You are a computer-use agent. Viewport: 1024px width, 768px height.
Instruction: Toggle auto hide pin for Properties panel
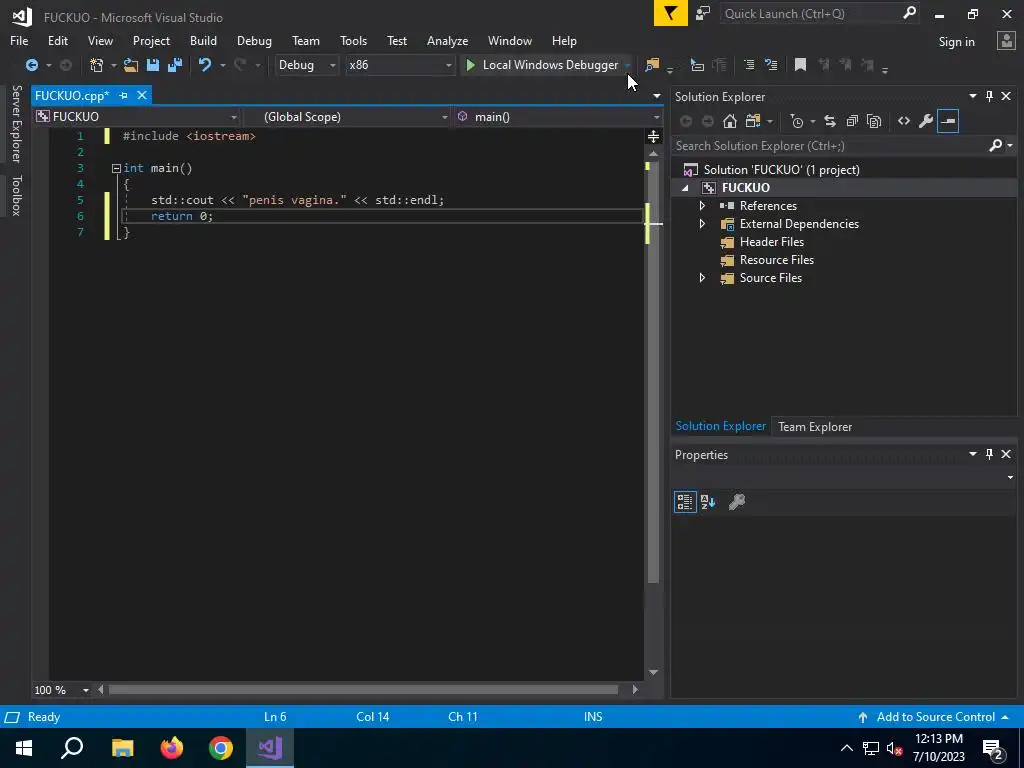click(989, 454)
